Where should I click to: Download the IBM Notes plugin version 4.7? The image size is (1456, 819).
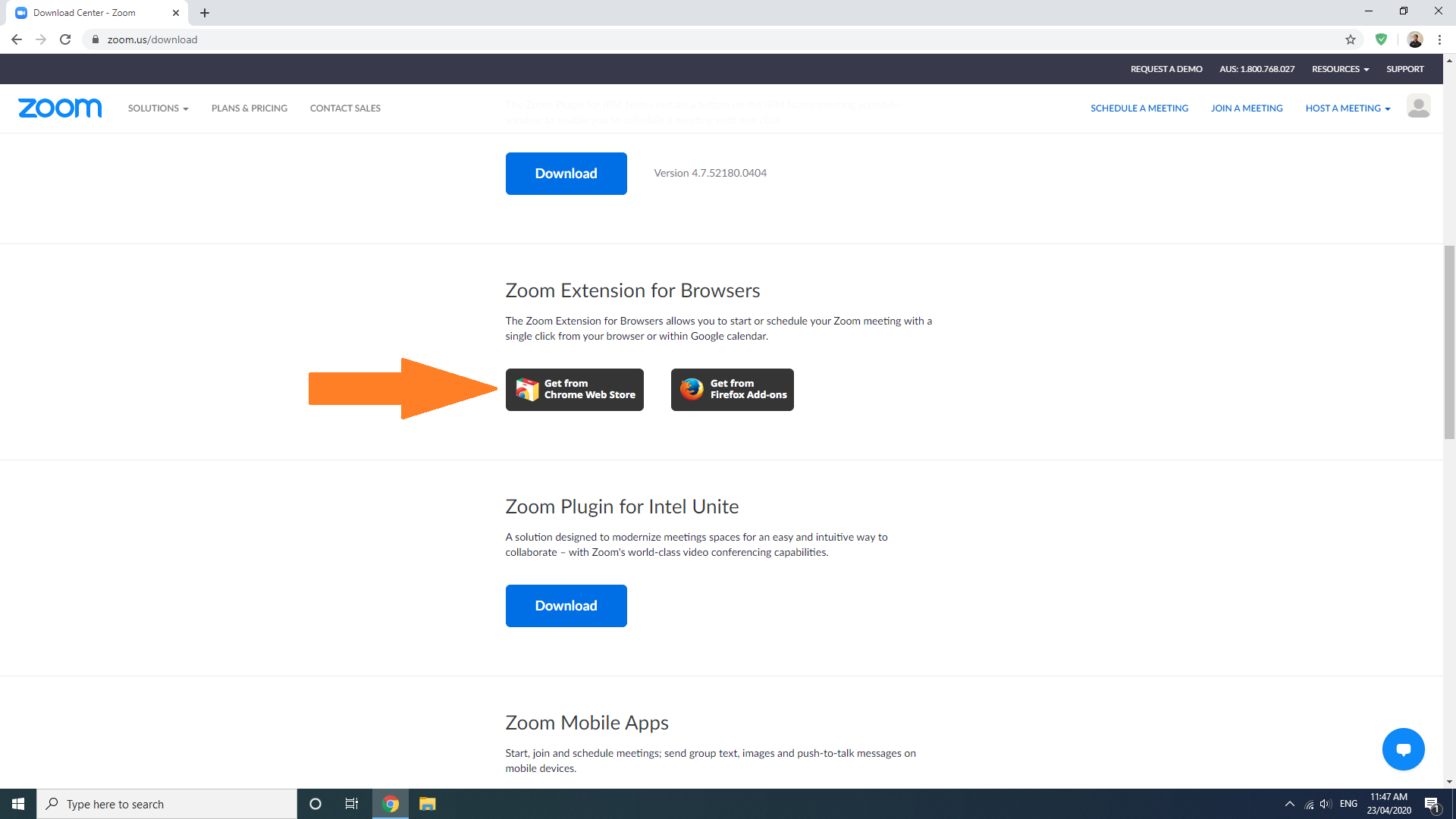(x=566, y=174)
